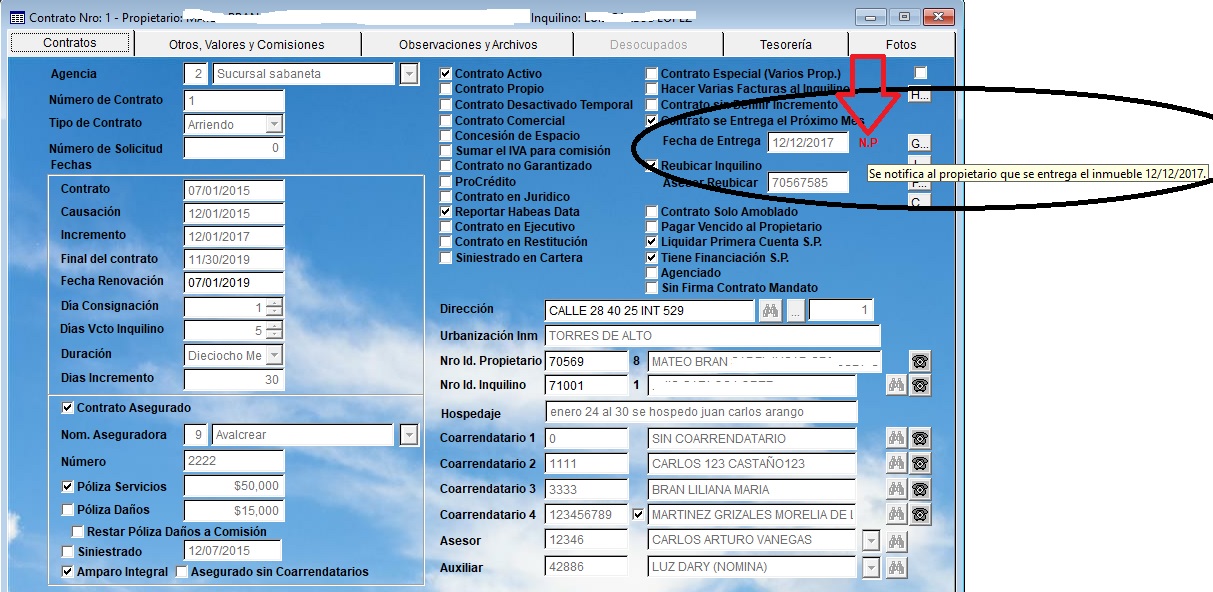This screenshot has width=1213, height=592.
Task: Open the Agencia dropdown arrow
Action: 408,74
